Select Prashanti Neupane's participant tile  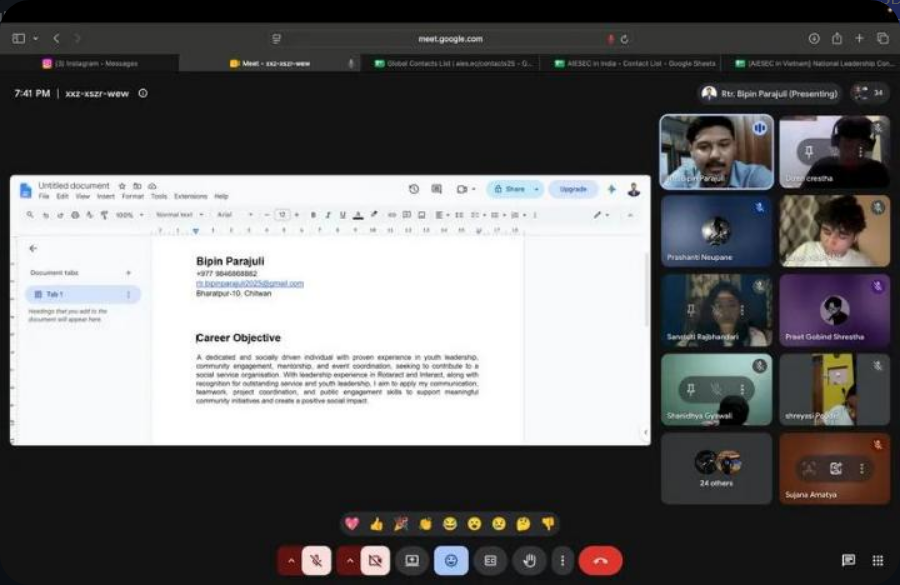[x=716, y=231]
